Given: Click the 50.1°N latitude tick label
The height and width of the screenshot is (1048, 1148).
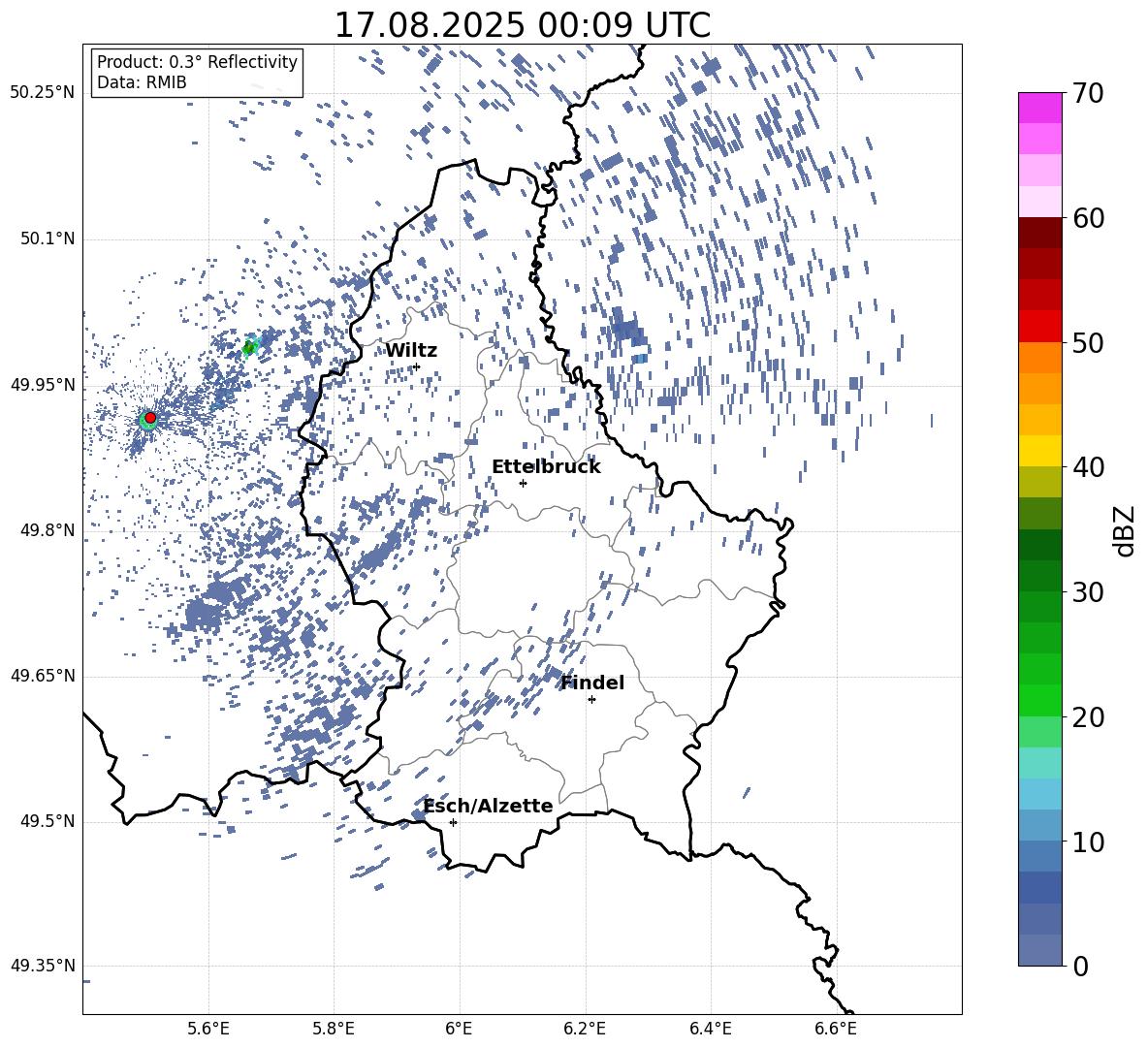Looking at the screenshot, I should (47, 239).
